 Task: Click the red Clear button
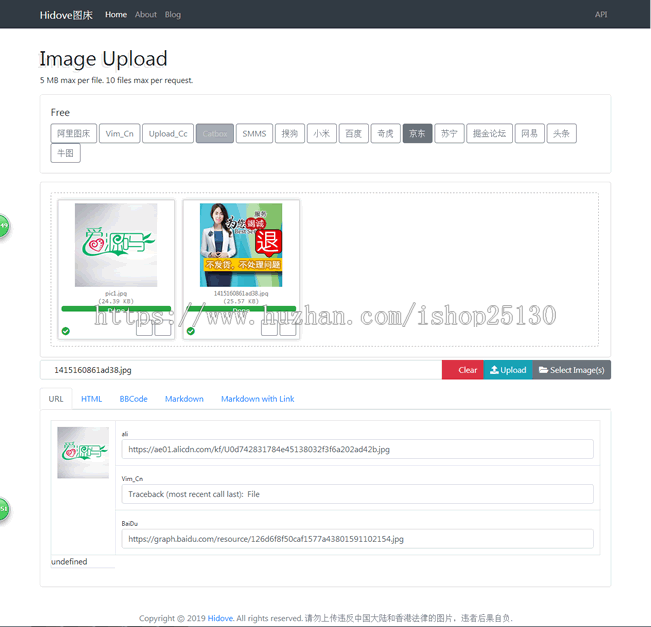click(x=463, y=370)
